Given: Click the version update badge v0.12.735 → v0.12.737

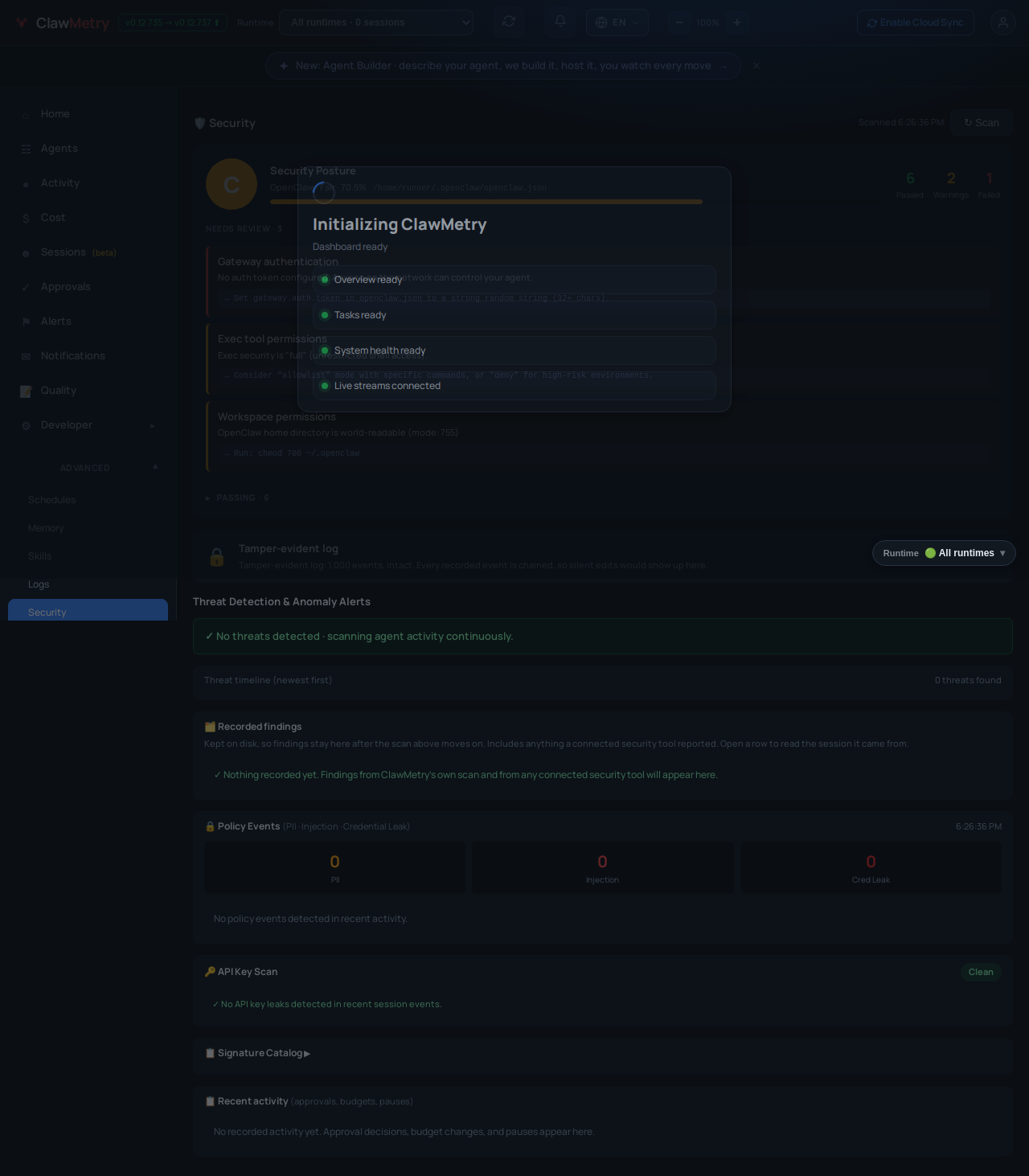Looking at the screenshot, I should coord(172,23).
